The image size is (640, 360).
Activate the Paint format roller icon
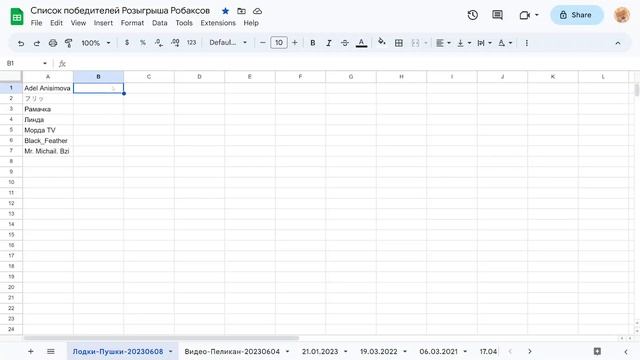click(x=69, y=43)
